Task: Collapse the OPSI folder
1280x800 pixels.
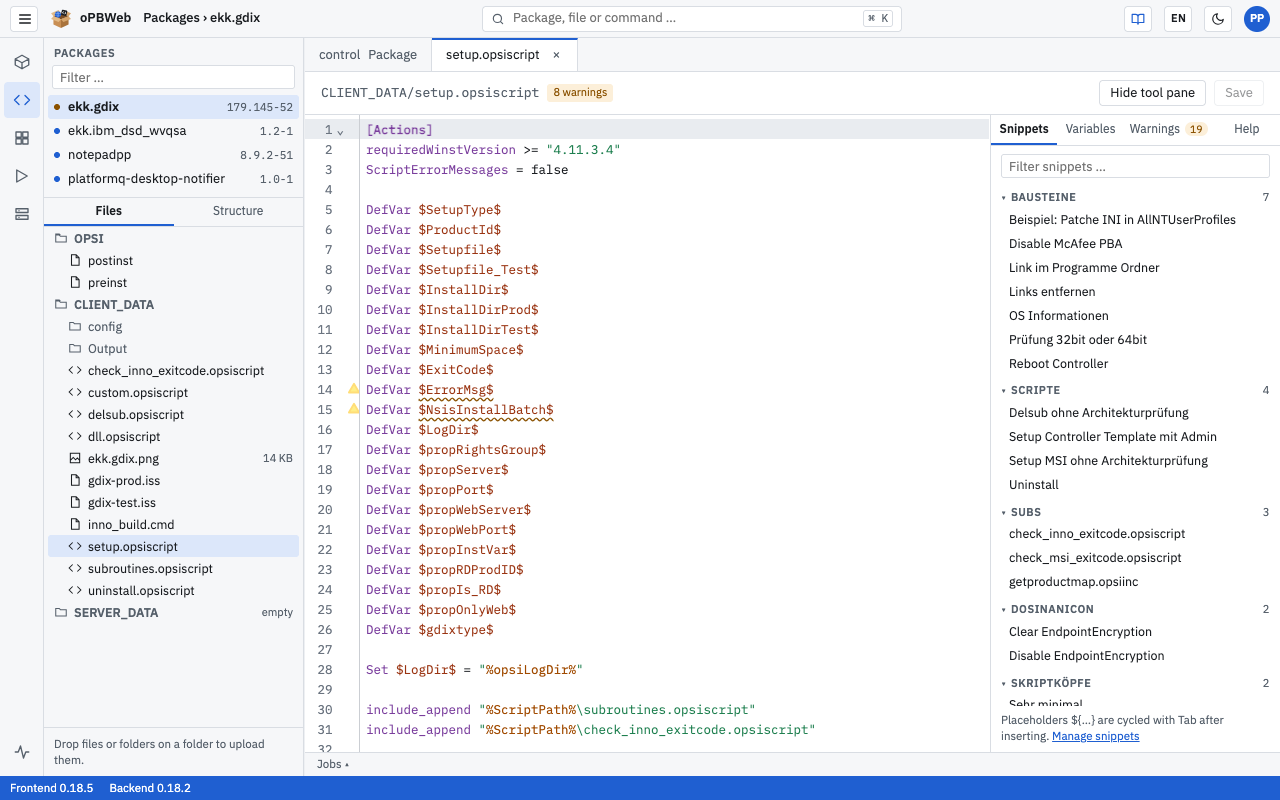Action: pos(173,238)
